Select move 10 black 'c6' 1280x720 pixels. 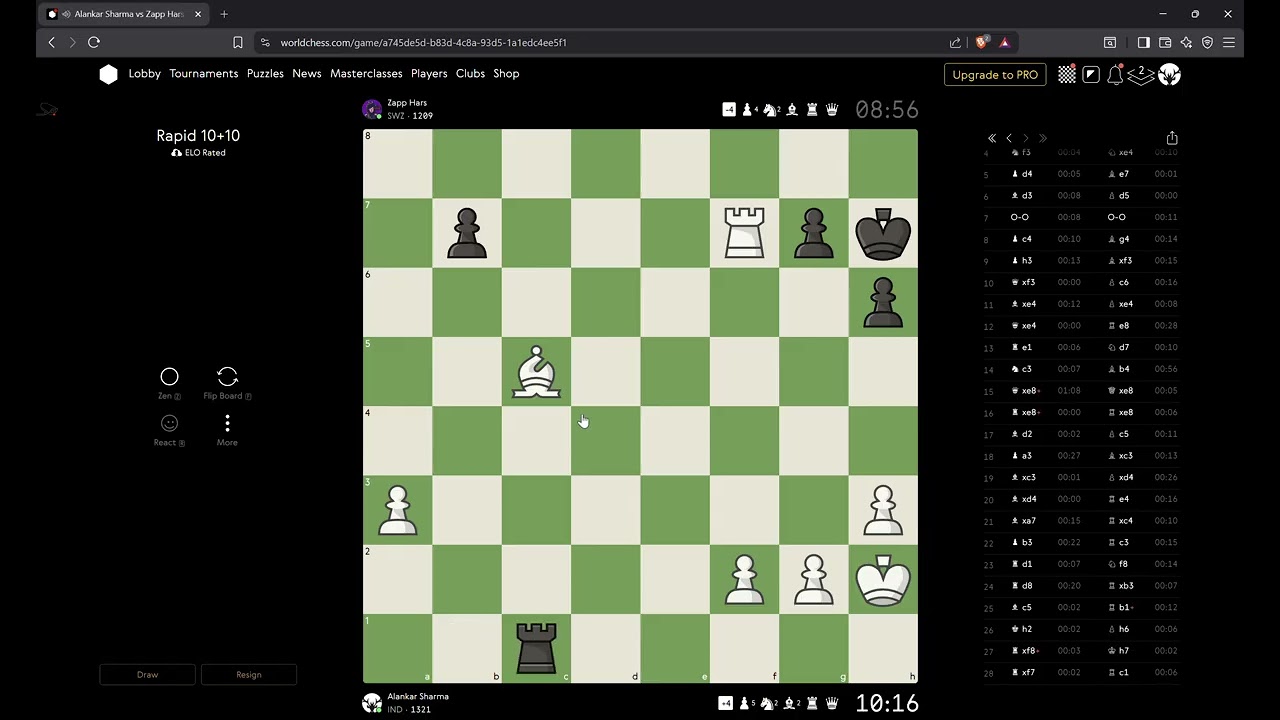click(1124, 283)
